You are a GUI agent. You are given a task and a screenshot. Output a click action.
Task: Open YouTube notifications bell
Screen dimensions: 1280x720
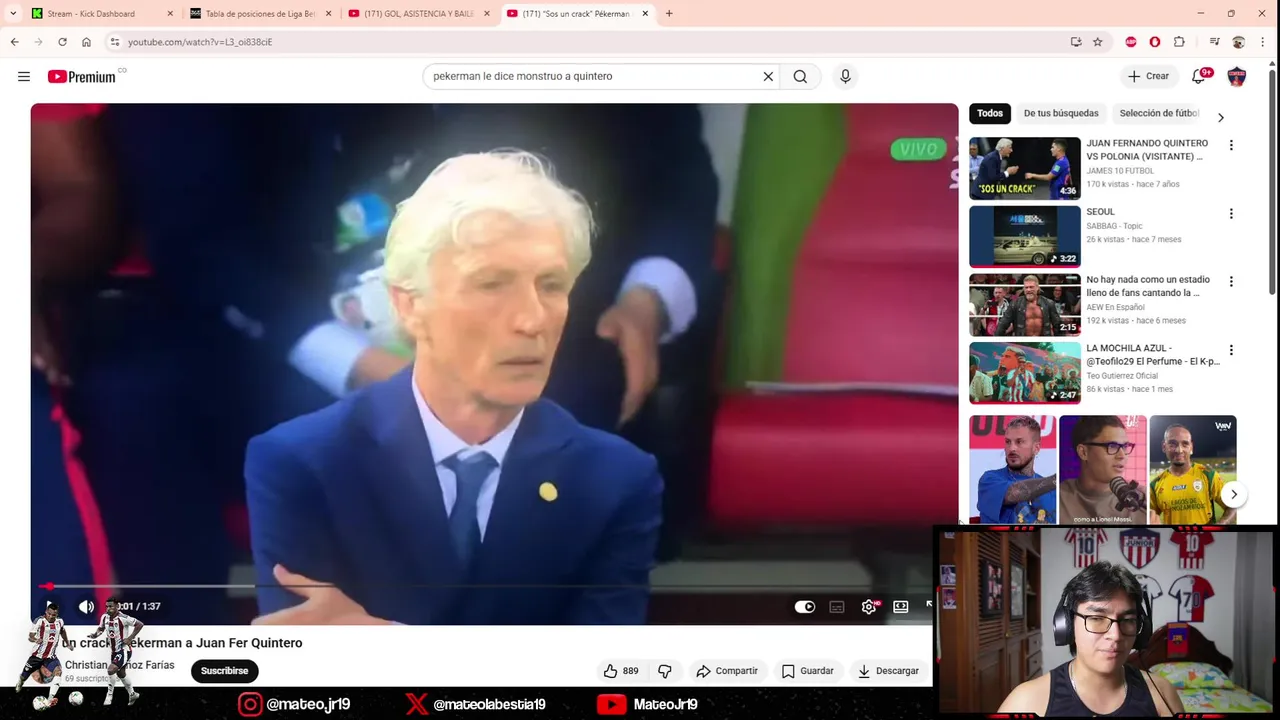click(x=1198, y=76)
